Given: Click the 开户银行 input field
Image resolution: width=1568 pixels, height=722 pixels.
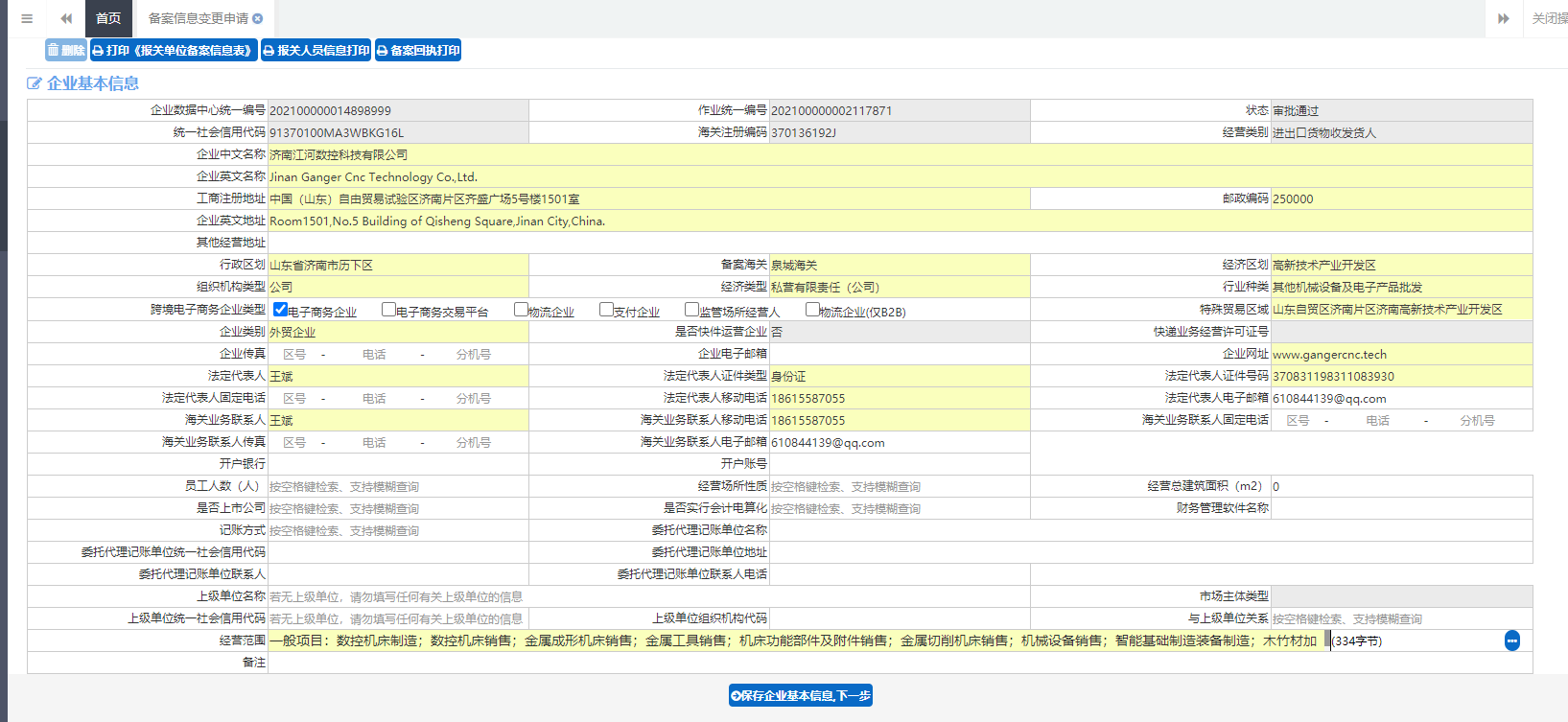Looking at the screenshot, I should (x=398, y=464).
